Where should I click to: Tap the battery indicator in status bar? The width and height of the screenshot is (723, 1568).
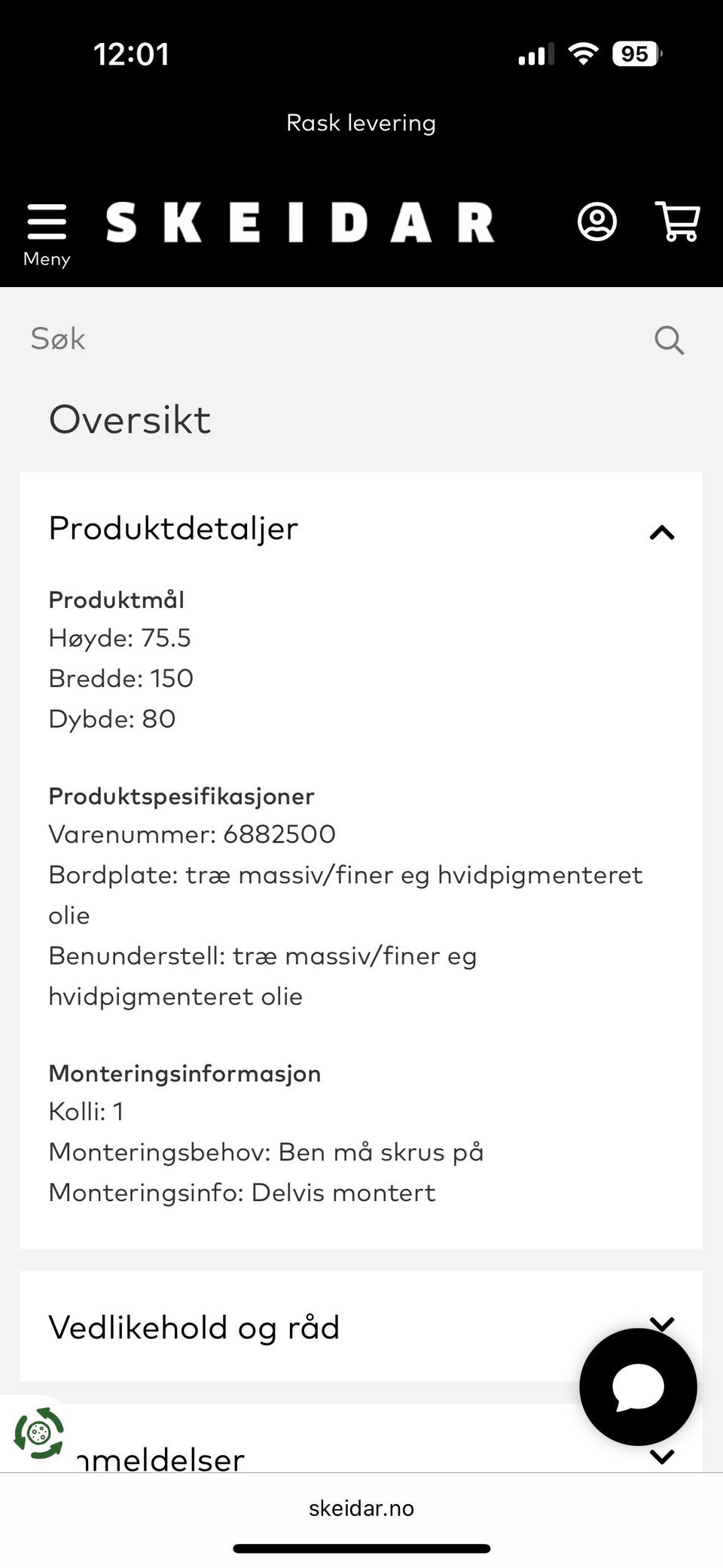636,54
